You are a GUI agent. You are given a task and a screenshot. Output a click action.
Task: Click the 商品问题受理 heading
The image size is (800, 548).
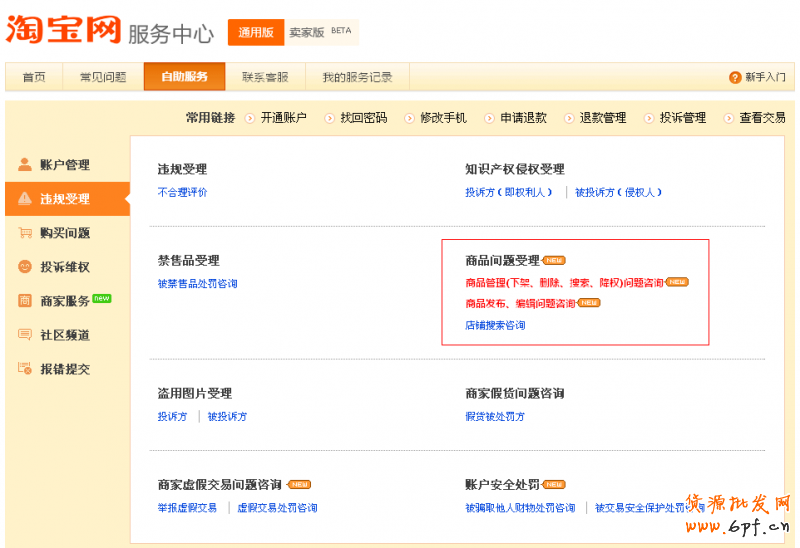pos(503,260)
